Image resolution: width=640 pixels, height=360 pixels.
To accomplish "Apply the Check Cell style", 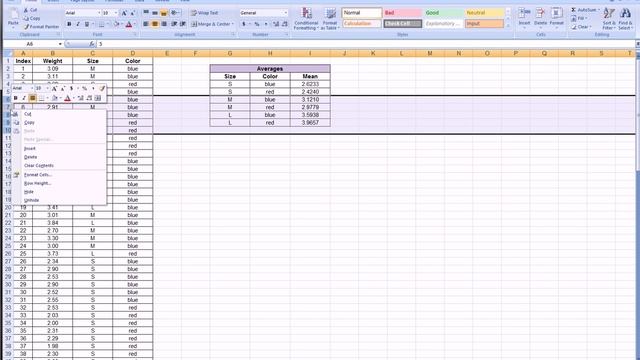I will pos(402,24).
